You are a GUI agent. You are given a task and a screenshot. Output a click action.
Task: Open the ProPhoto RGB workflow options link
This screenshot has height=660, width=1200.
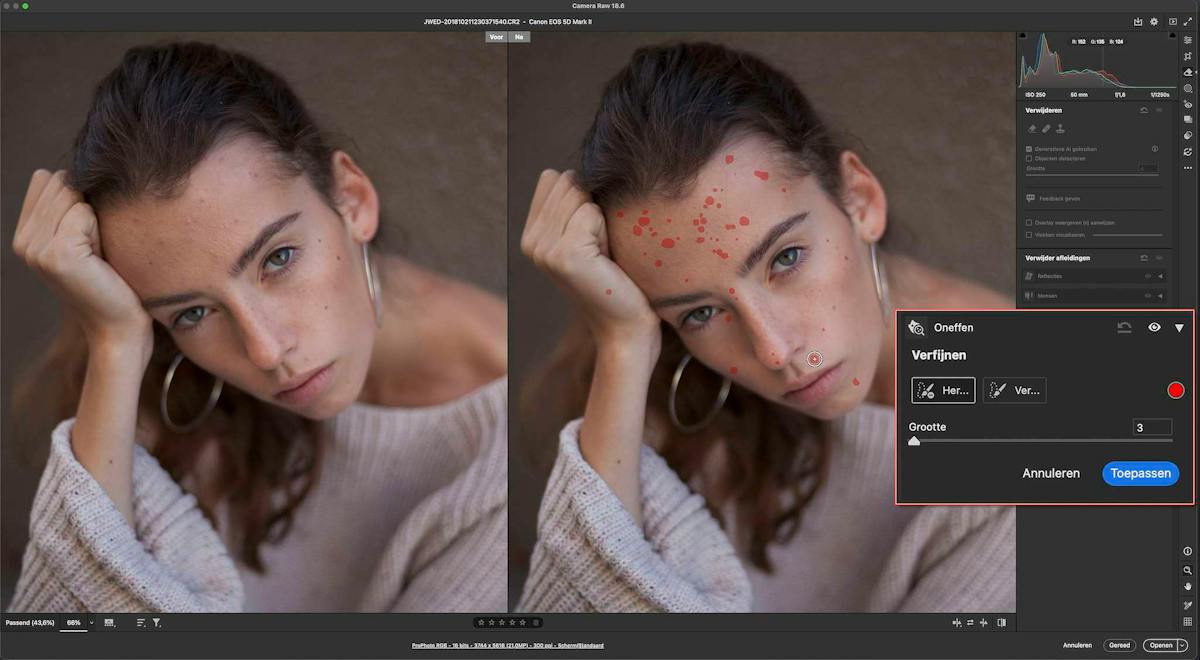tap(508, 645)
